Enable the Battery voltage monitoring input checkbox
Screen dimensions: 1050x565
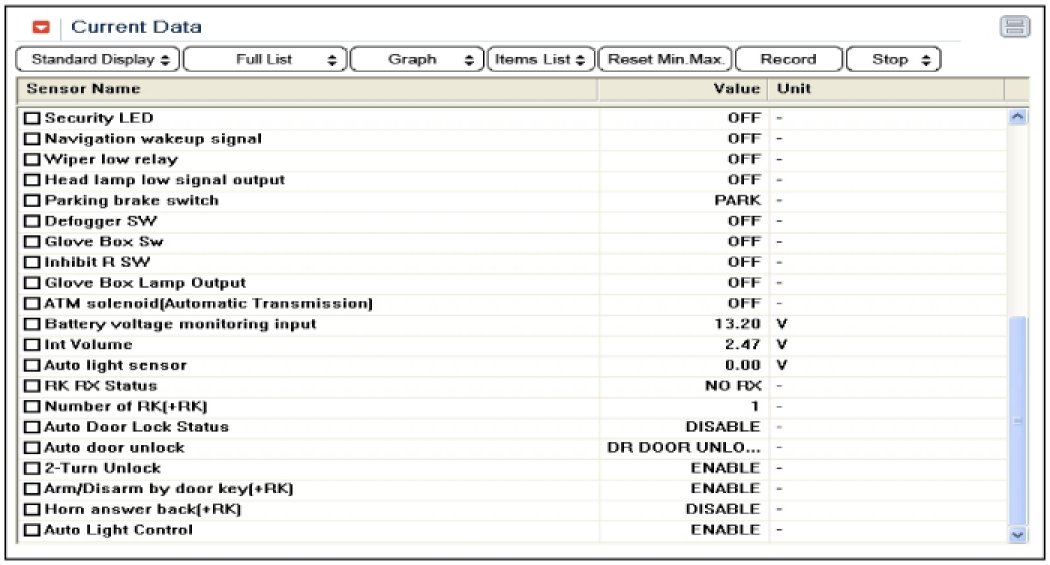(32, 324)
